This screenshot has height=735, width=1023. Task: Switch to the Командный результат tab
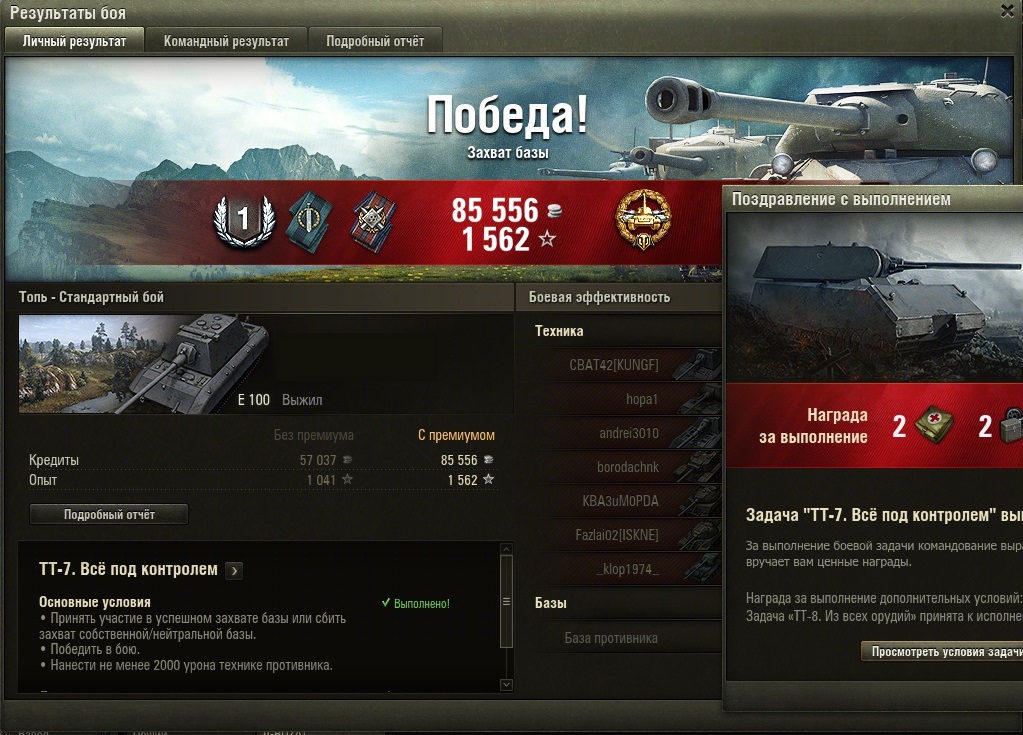click(226, 41)
